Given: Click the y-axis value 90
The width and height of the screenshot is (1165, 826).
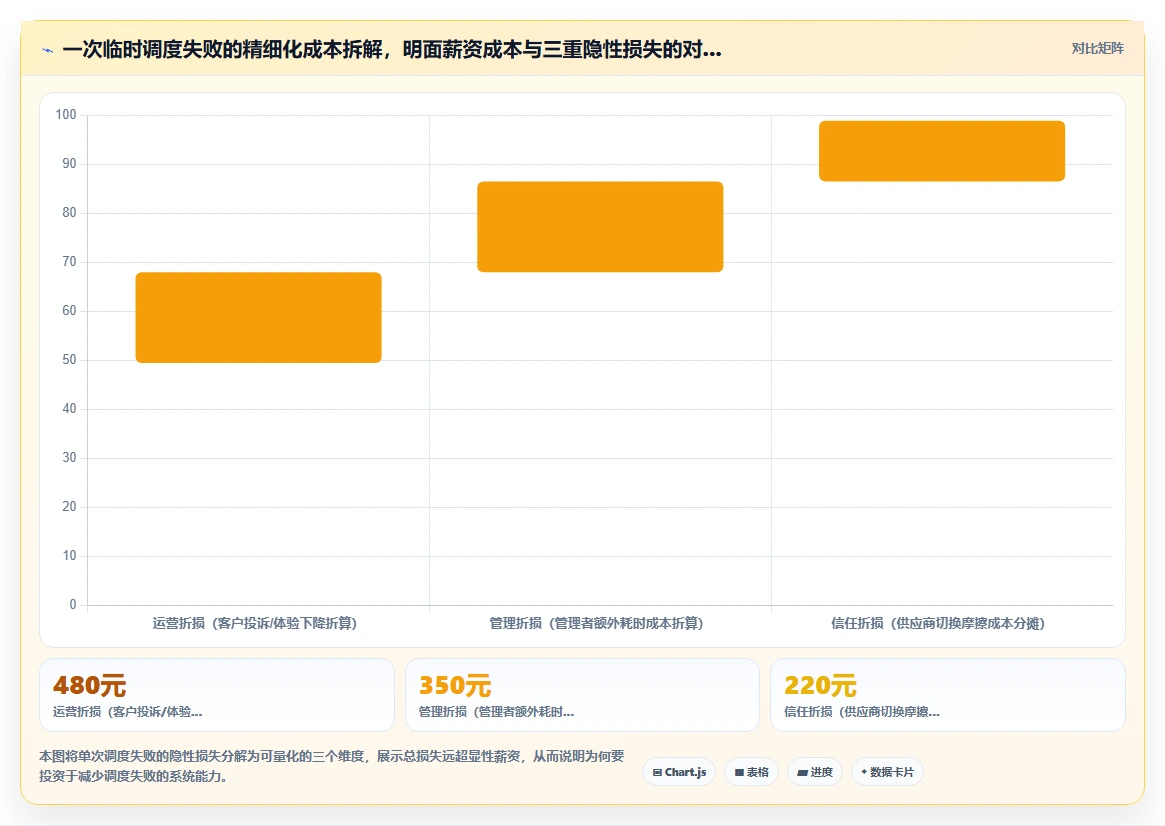Looking at the screenshot, I should (69, 163).
